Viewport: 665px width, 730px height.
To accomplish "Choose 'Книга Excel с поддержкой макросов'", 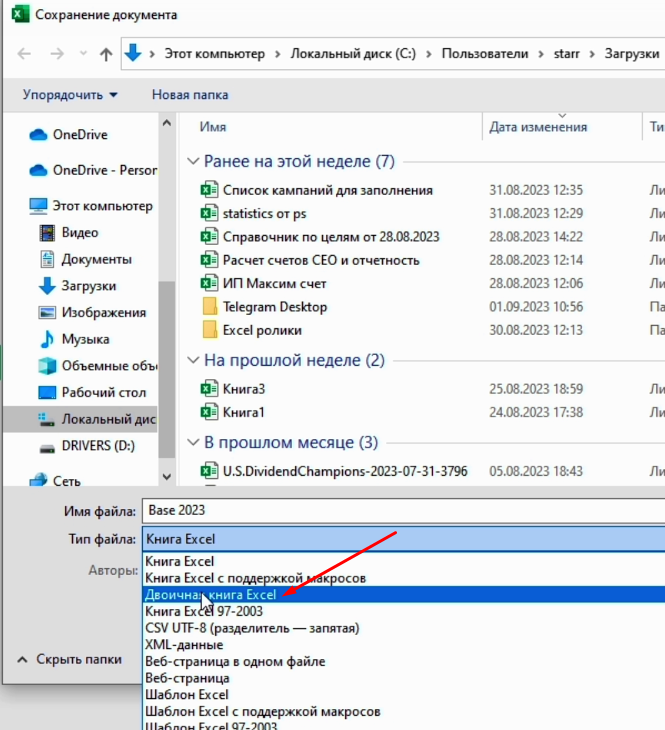I will pyautogui.click(x=404, y=578).
